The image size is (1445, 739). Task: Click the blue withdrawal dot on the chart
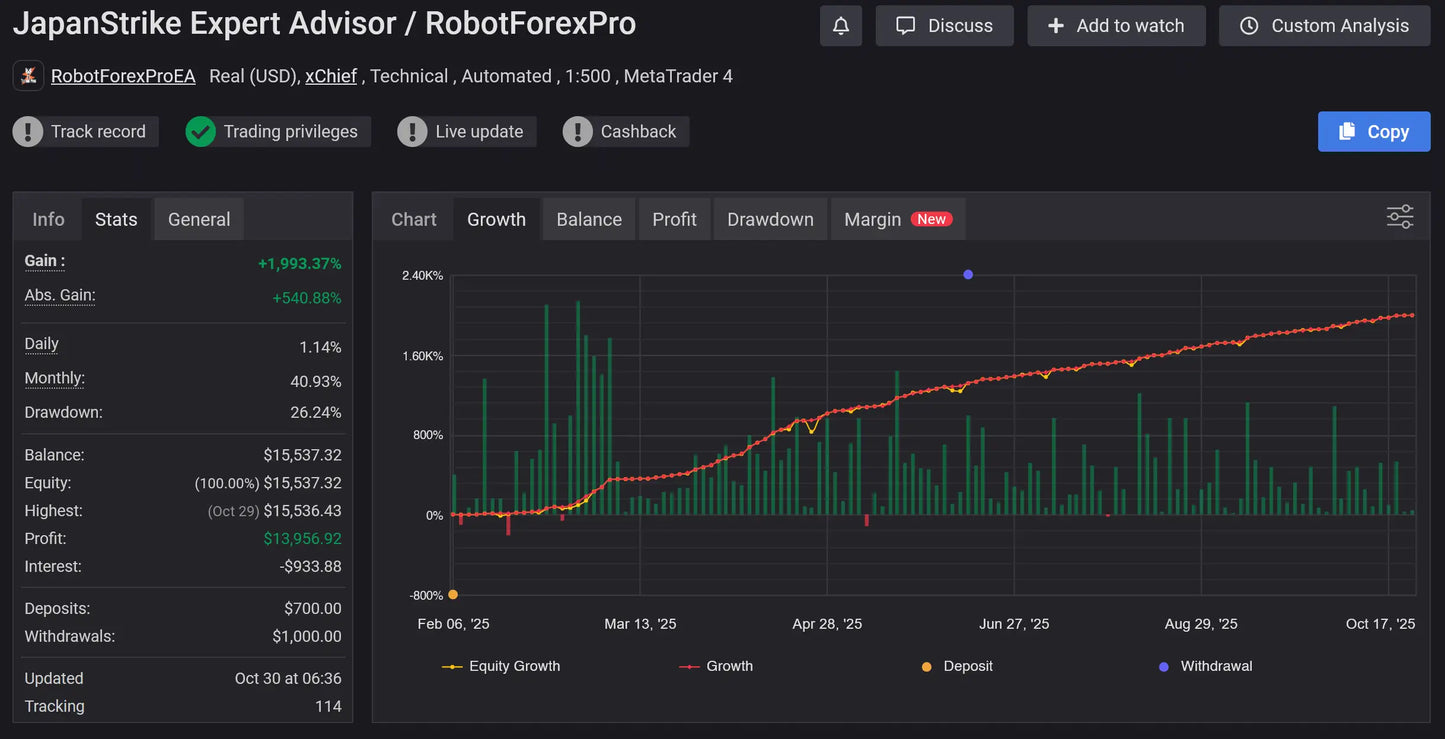tap(968, 274)
